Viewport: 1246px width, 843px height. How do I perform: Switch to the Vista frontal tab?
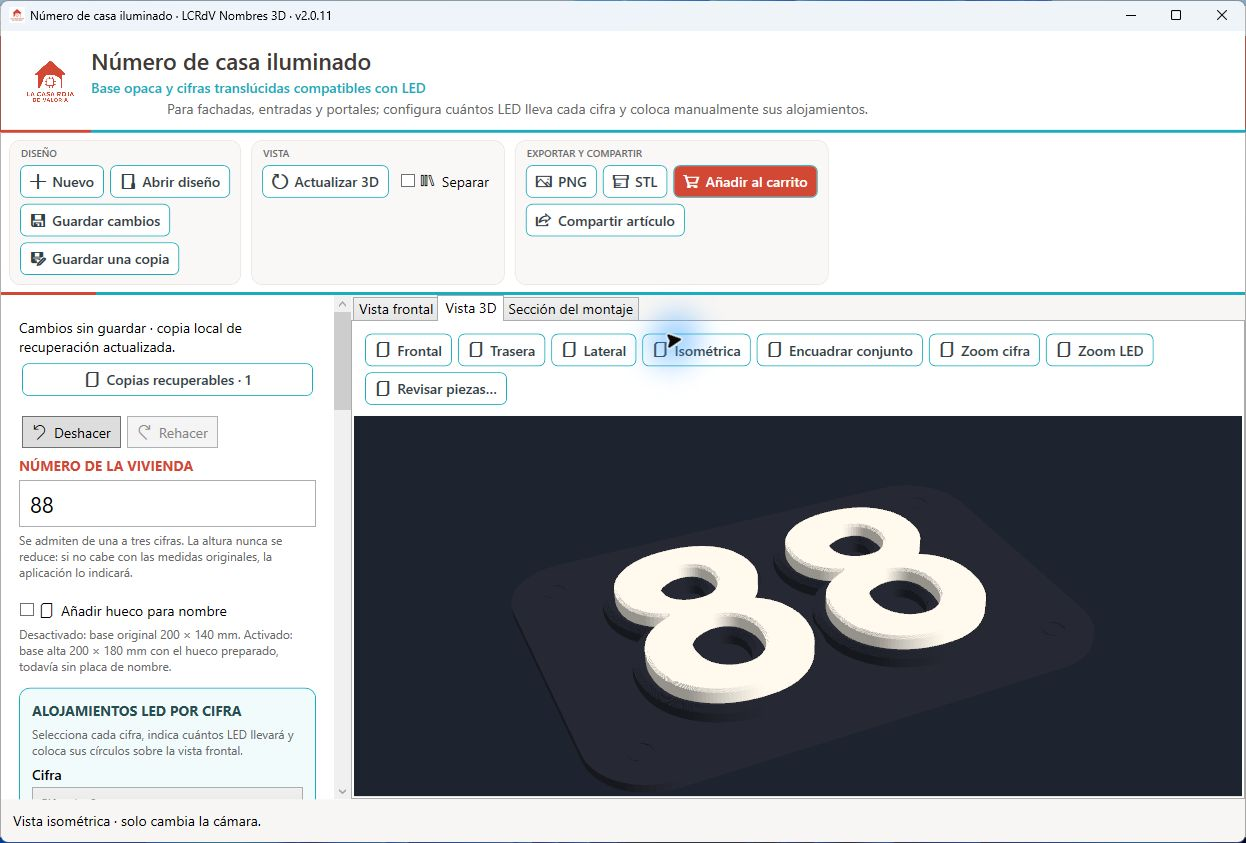click(396, 309)
